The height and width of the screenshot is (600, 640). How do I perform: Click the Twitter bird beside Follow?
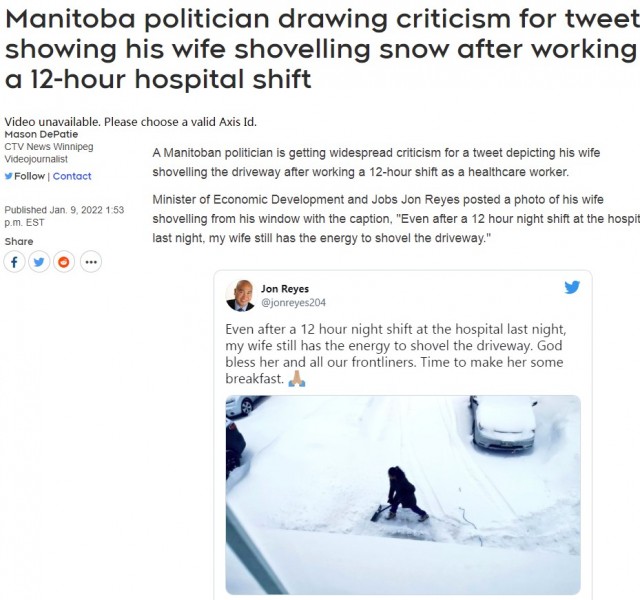pos(9,176)
